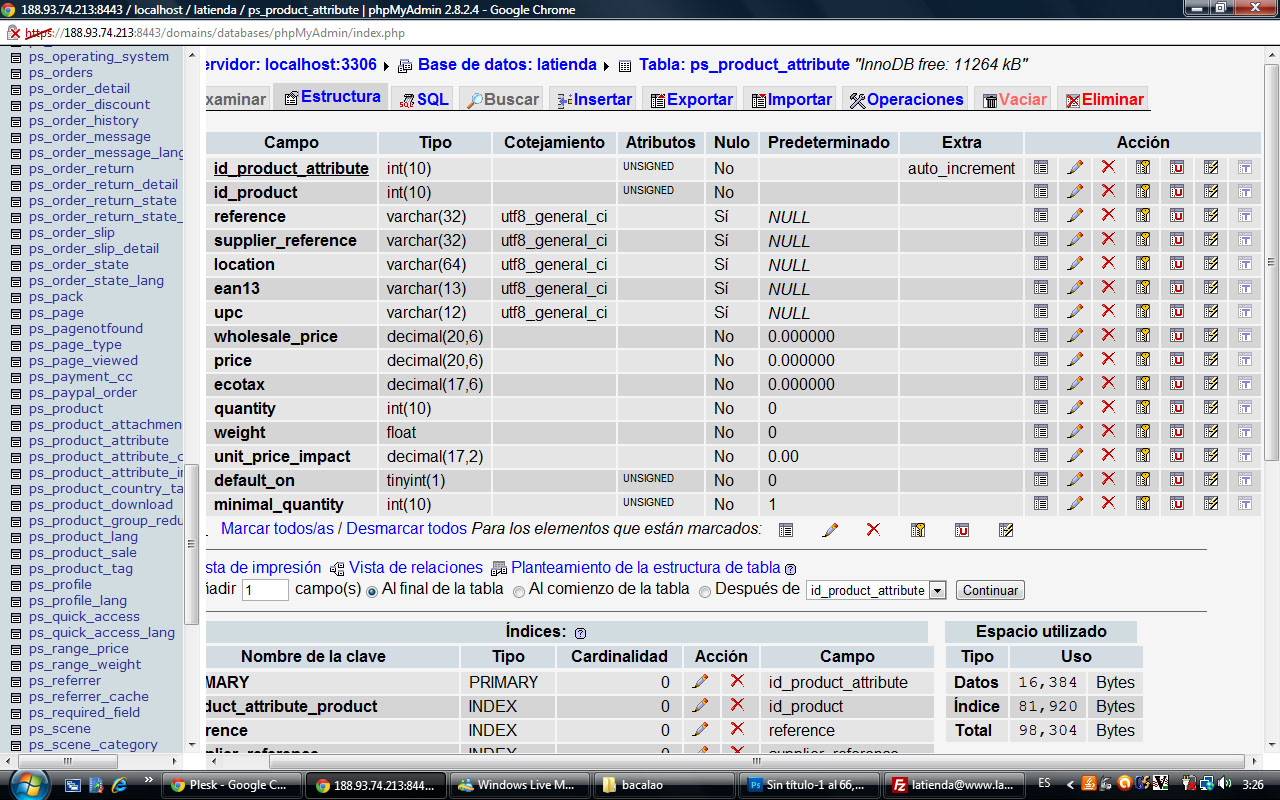
Task: Browse distinct values of ecotax field
Action: pos(1041,383)
